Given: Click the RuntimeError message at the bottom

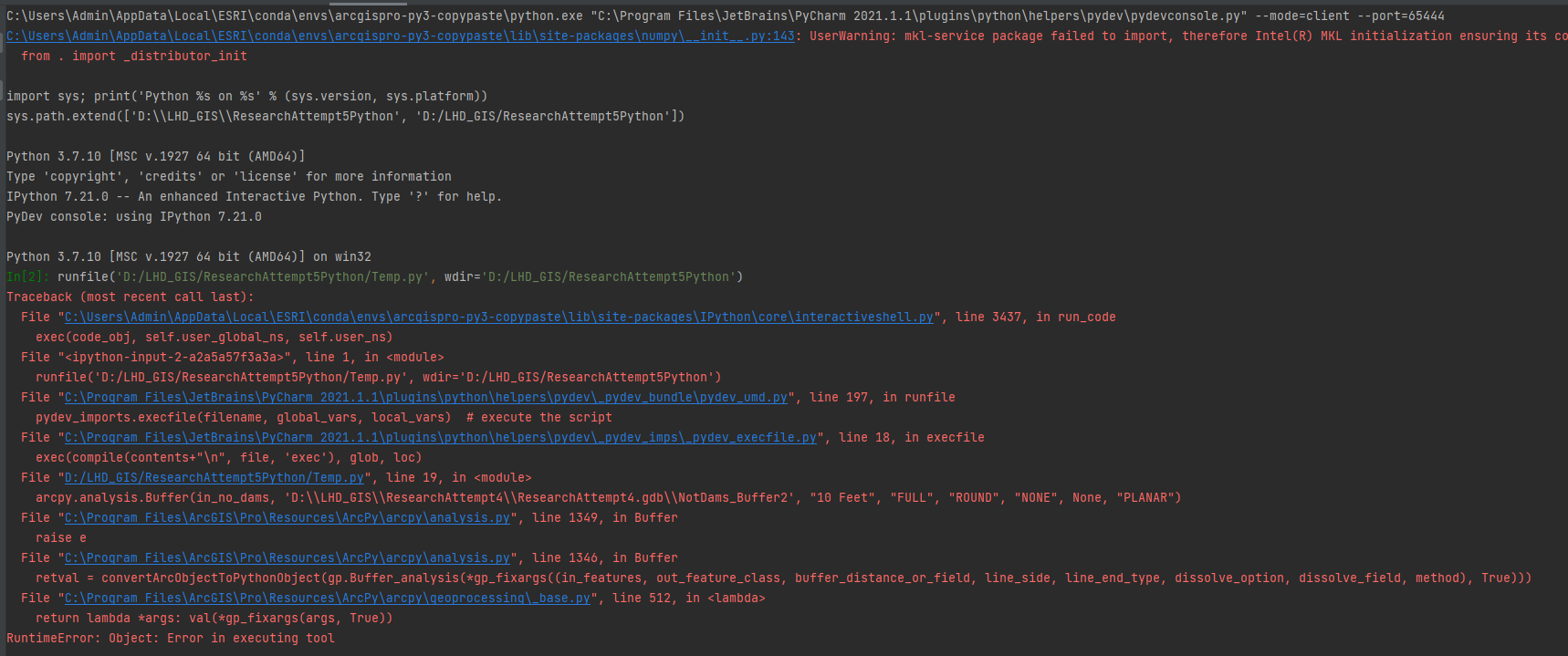Looking at the screenshot, I should click(170, 638).
